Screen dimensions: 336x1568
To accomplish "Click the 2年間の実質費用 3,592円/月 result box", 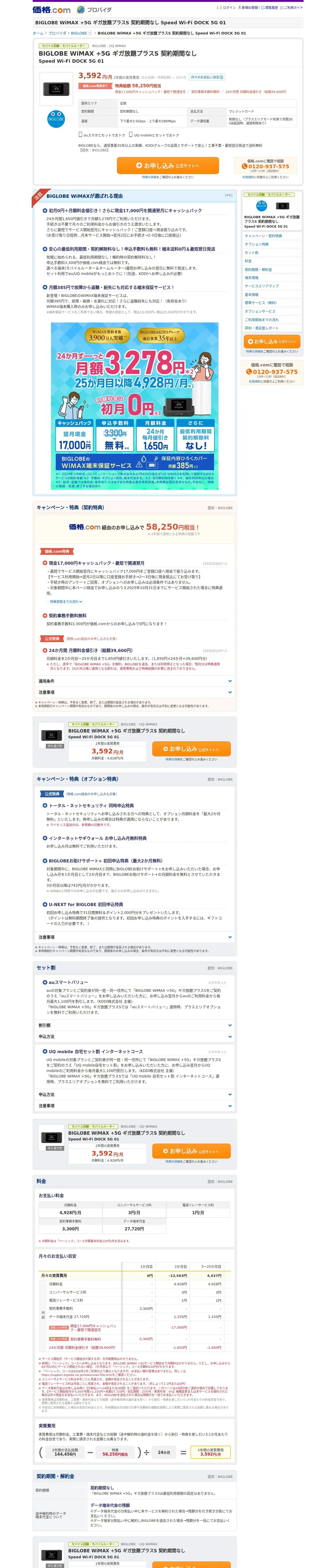I will tap(210, 1452).
